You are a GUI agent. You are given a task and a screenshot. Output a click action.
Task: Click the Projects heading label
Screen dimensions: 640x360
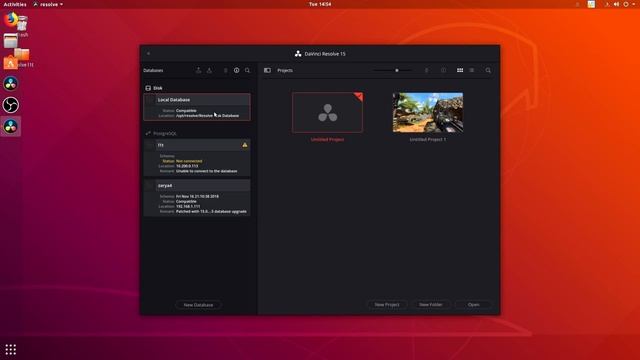(285, 70)
